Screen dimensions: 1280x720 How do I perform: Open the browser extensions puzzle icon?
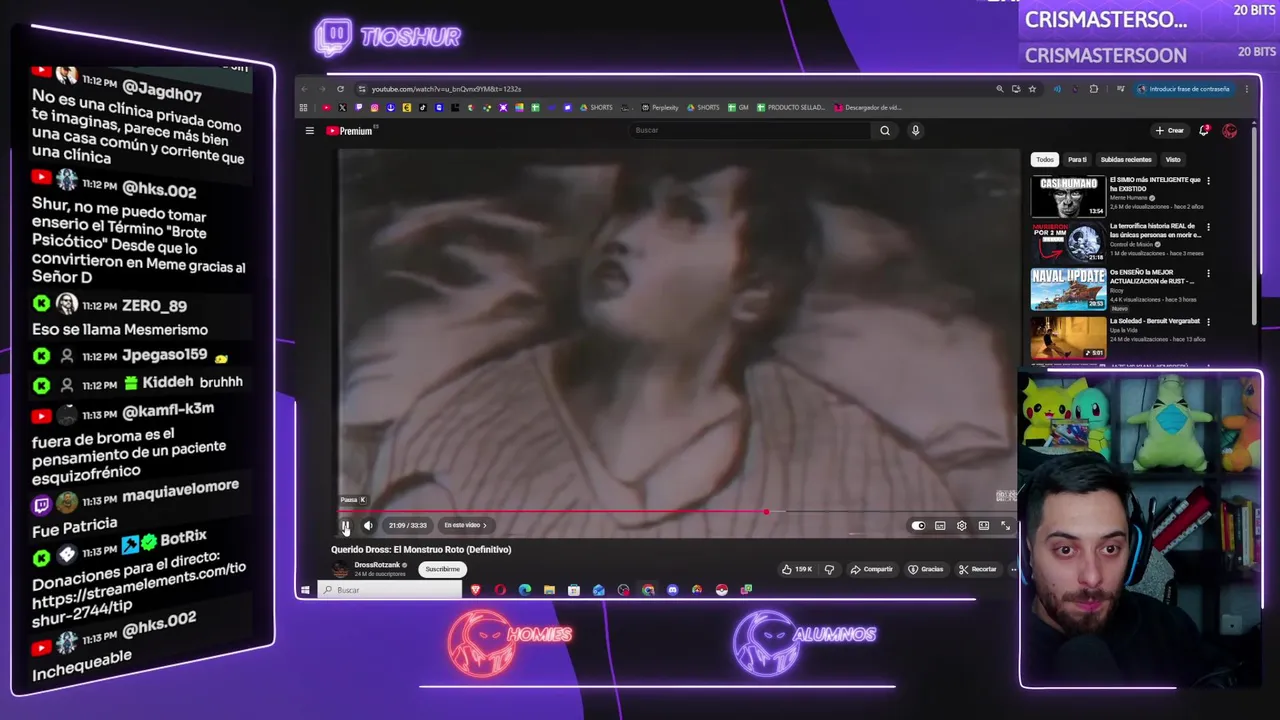(x=1093, y=89)
